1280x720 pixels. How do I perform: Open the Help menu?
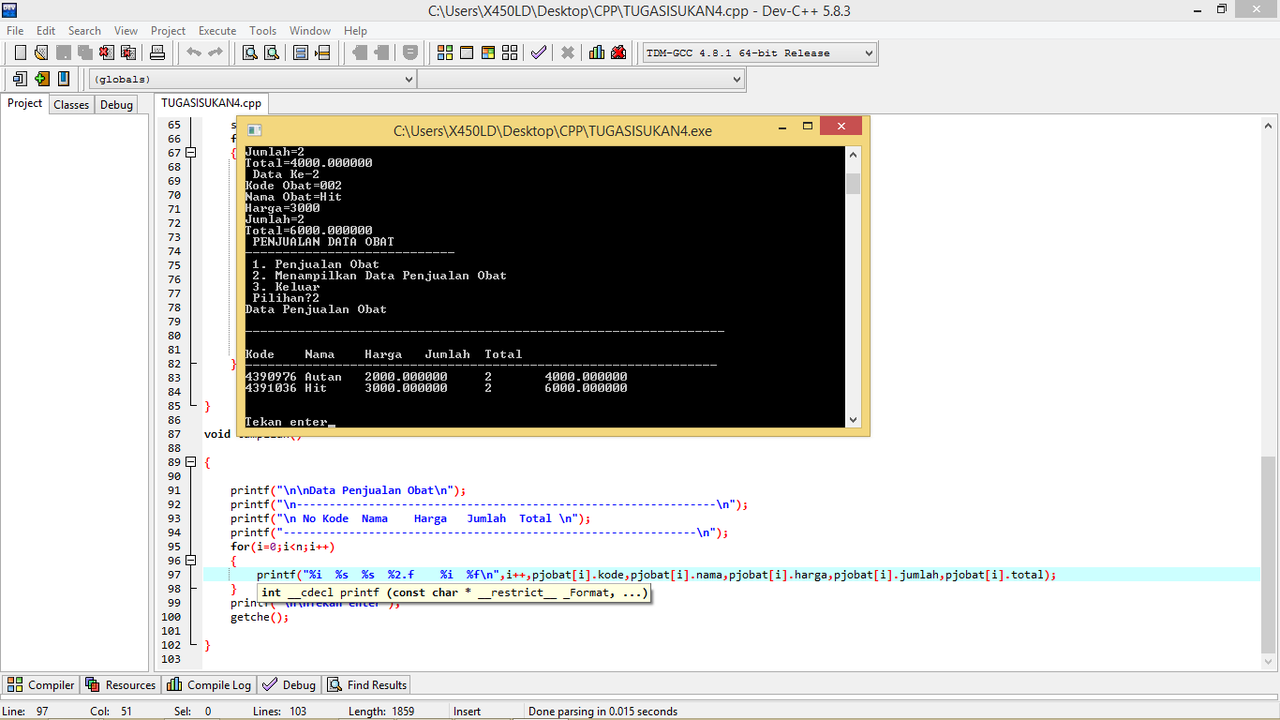click(355, 30)
